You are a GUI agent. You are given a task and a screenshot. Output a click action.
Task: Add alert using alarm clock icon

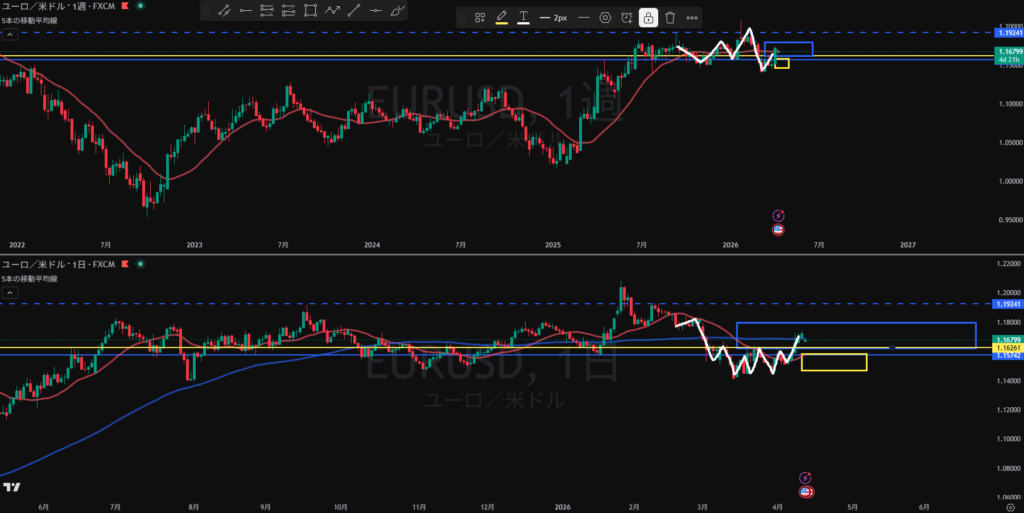(626, 18)
